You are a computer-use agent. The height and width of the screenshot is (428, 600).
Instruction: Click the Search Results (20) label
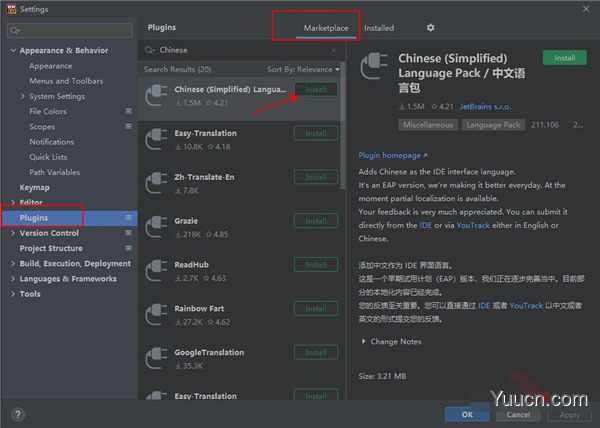click(x=178, y=70)
